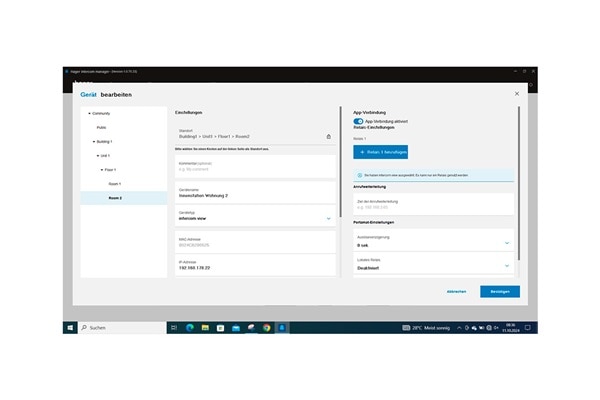The width and height of the screenshot is (600, 400).
Task: Click the Relais 1 hinzufügen button
Action: (x=381, y=152)
